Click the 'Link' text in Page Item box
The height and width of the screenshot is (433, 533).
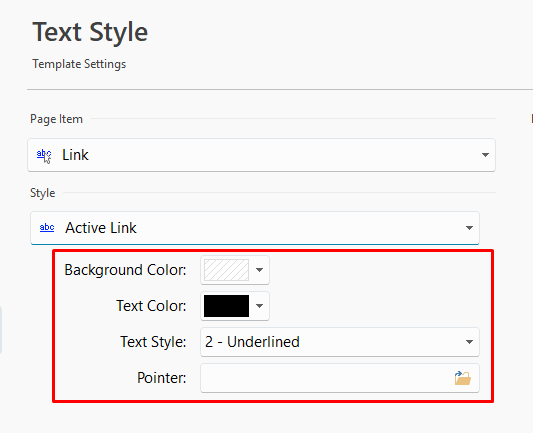click(75, 155)
